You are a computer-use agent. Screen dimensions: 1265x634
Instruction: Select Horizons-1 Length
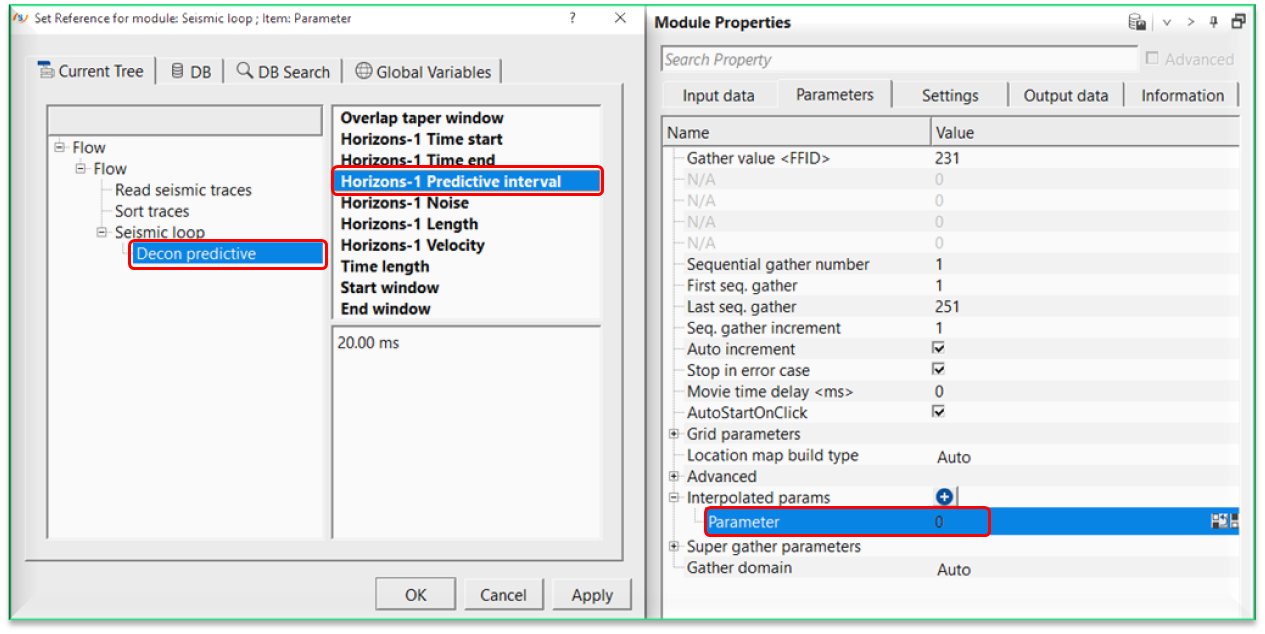(x=409, y=224)
